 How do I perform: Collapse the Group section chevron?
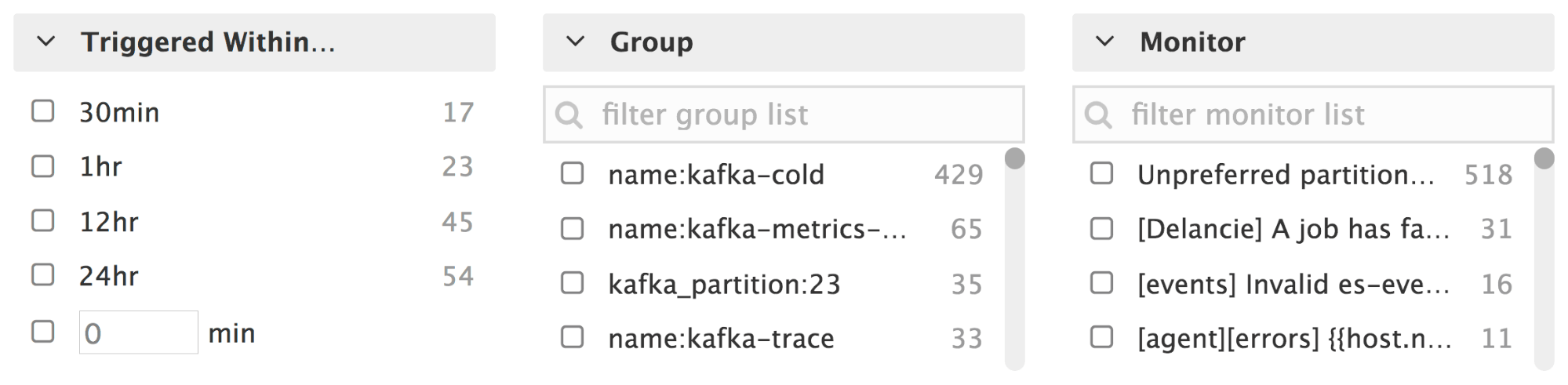pos(576,42)
